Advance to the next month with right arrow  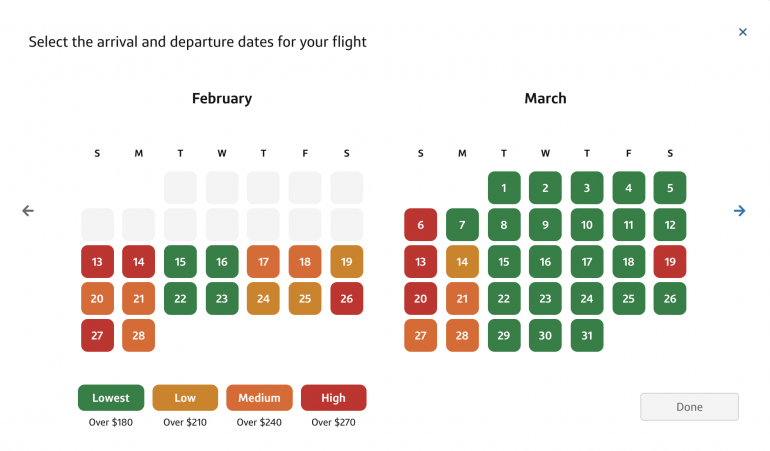point(739,211)
